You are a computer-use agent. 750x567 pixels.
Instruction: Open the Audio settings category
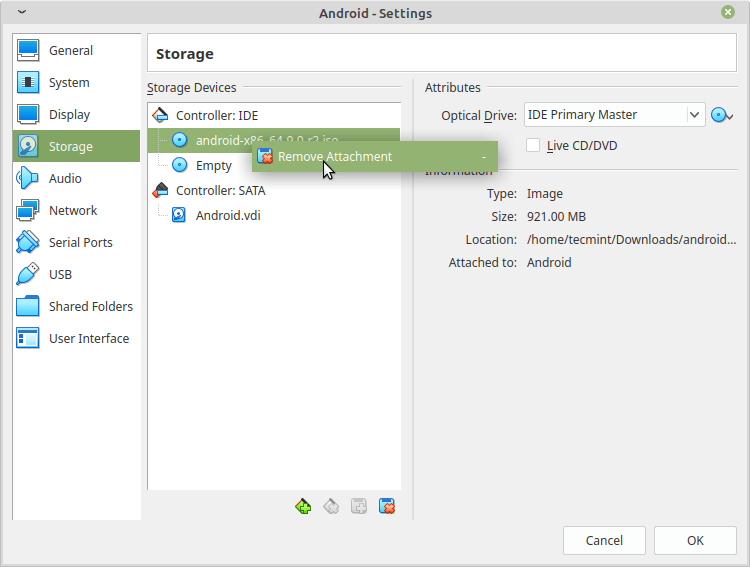pos(65,179)
